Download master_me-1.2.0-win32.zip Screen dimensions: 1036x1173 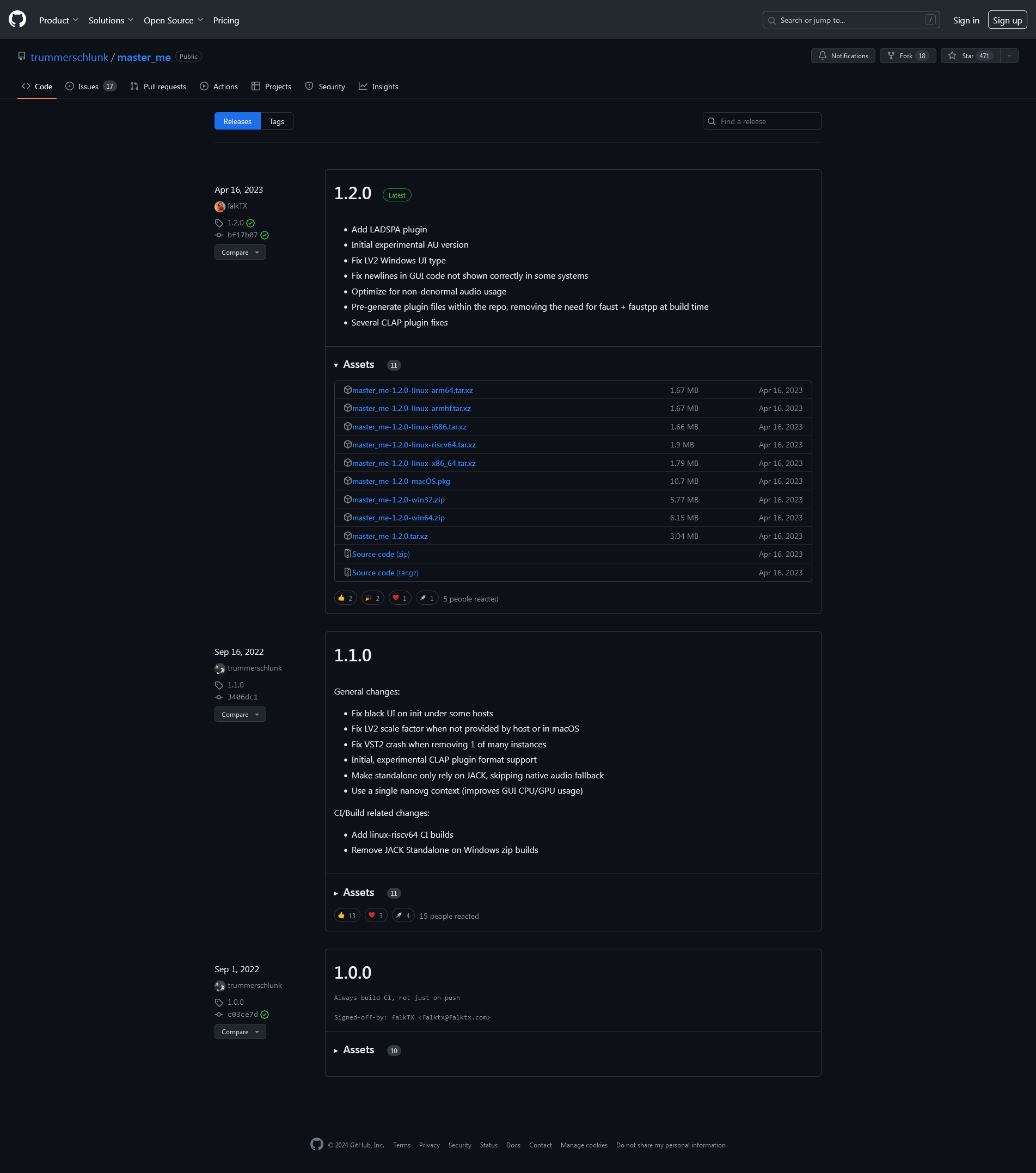[x=399, y=500]
